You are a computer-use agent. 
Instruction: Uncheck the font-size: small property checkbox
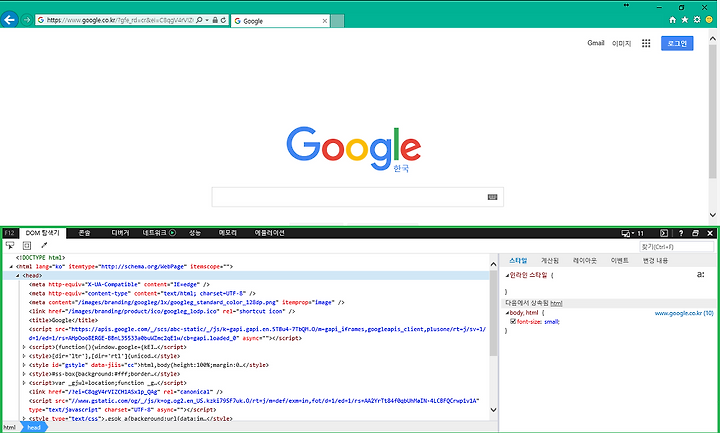[x=513, y=321]
